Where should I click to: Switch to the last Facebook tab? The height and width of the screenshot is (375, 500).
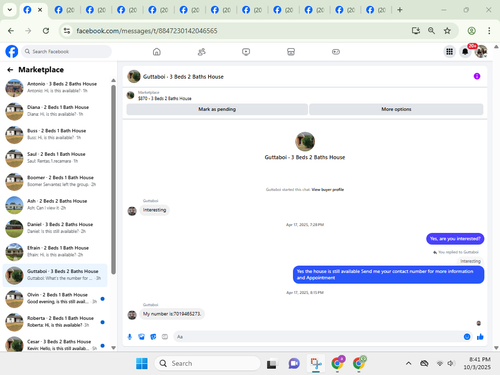pyautogui.click(x=376, y=10)
